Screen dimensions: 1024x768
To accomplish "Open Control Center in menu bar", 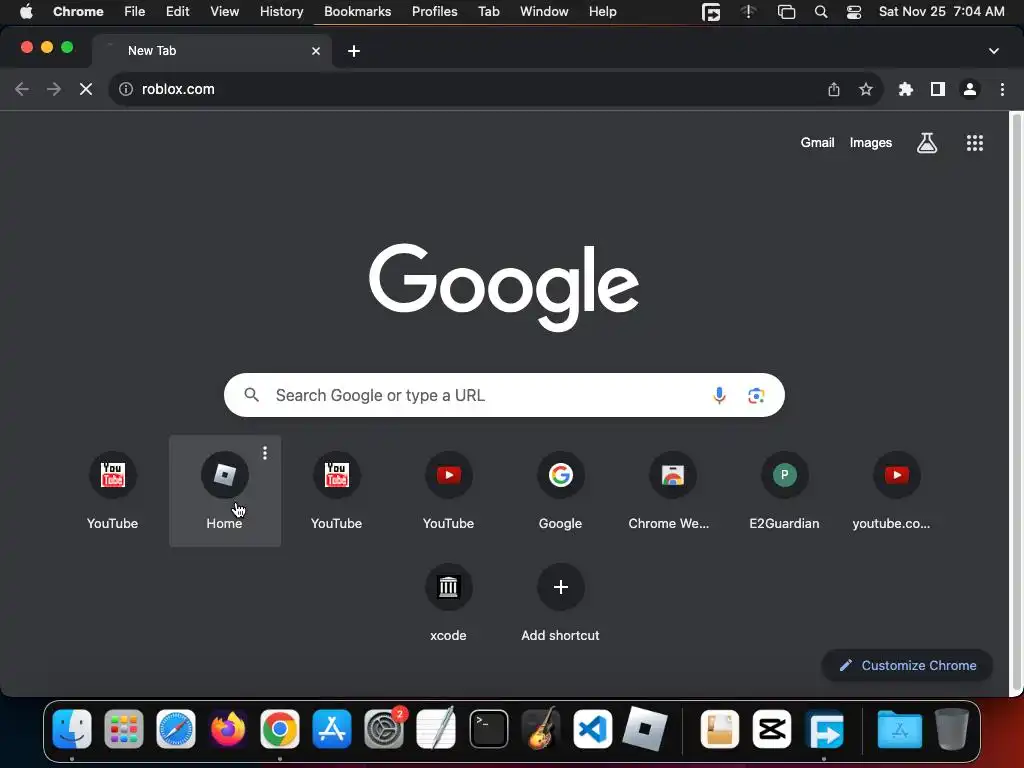I will [854, 12].
